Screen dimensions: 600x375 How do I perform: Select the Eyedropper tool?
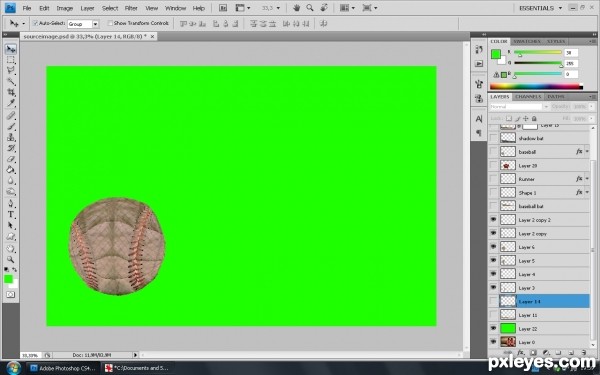[11, 103]
